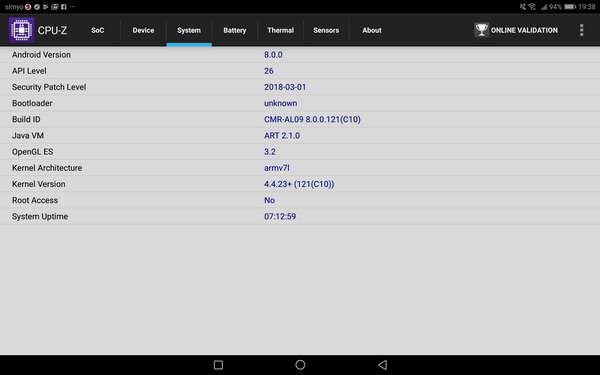Viewport: 600px width, 375px height.
Task: Tap the battery icon in status bar
Action: (x=570, y=7)
